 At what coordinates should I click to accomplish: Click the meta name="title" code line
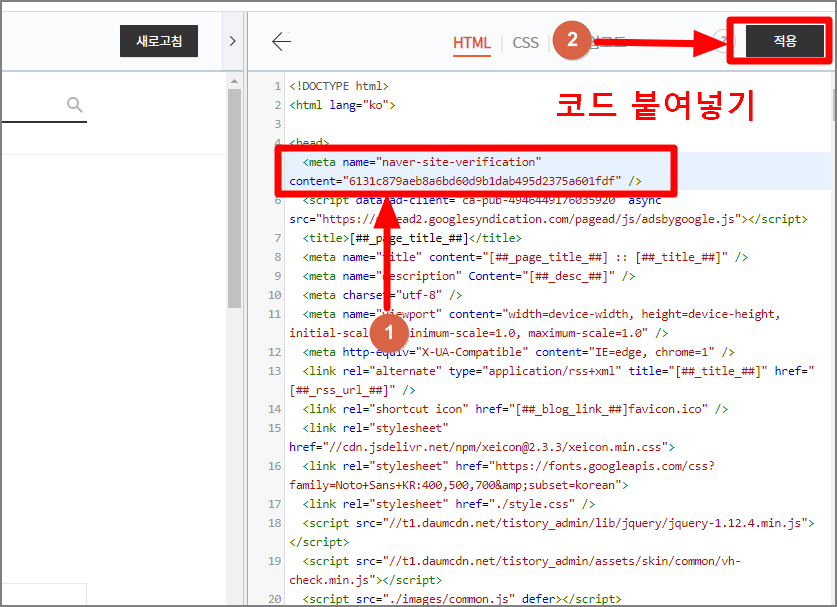[x=525, y=257]
